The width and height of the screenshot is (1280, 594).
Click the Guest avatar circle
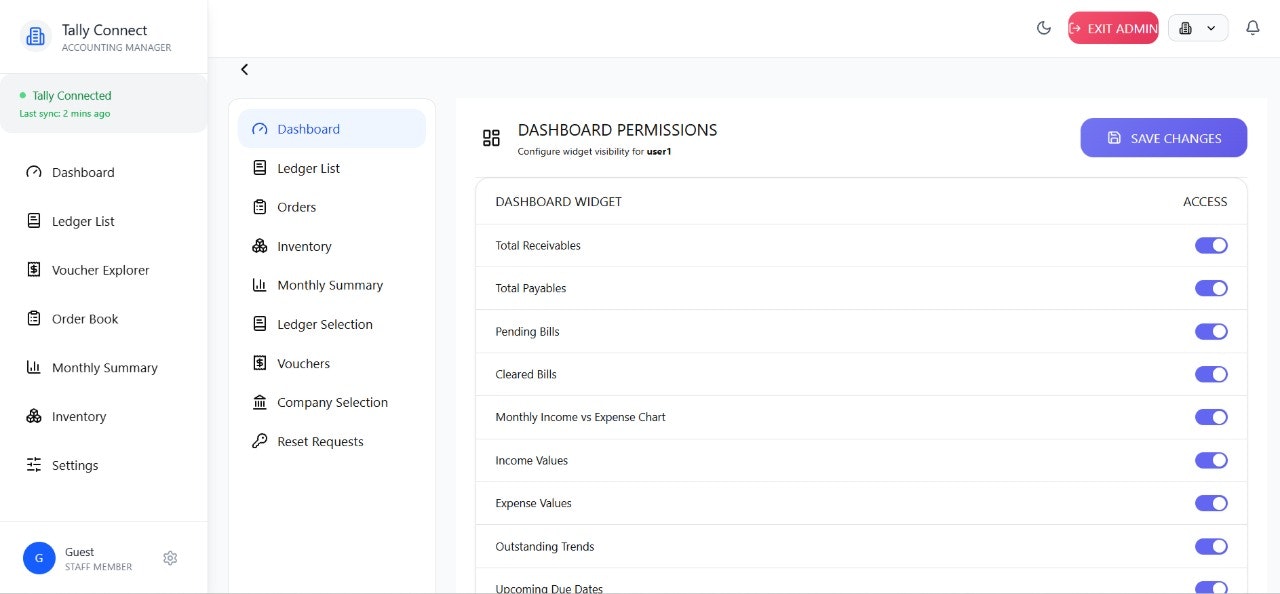pos(39,558)
